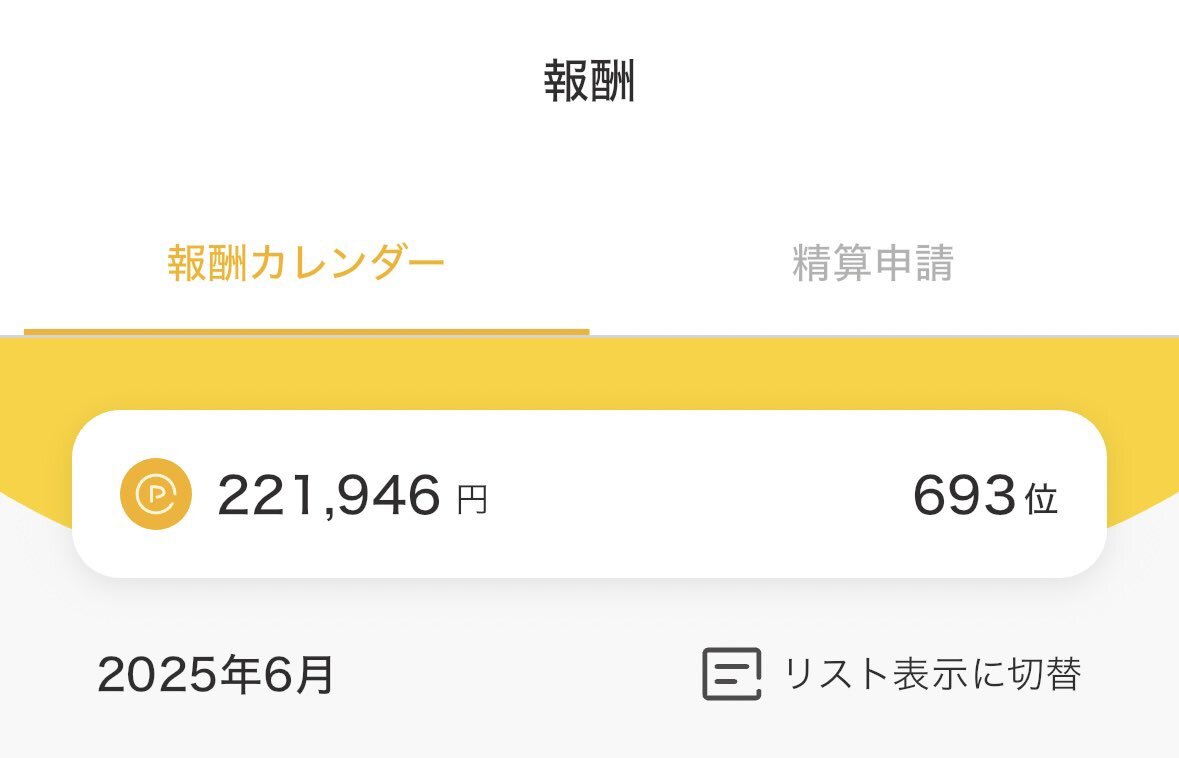Tap the 221,946 reward amount
The height and width of the screenshot is (758, 1179).
tap(329, 495)
